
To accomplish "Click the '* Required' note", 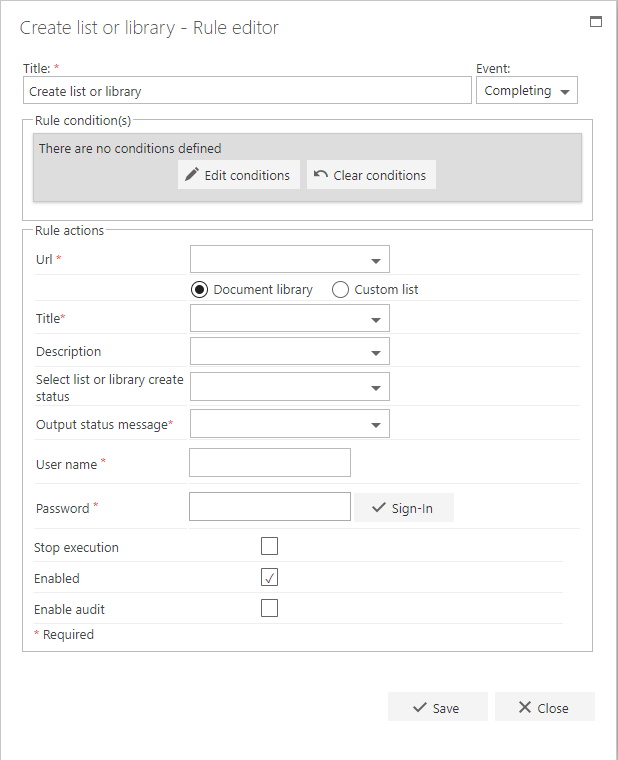I will click(64, 634).
